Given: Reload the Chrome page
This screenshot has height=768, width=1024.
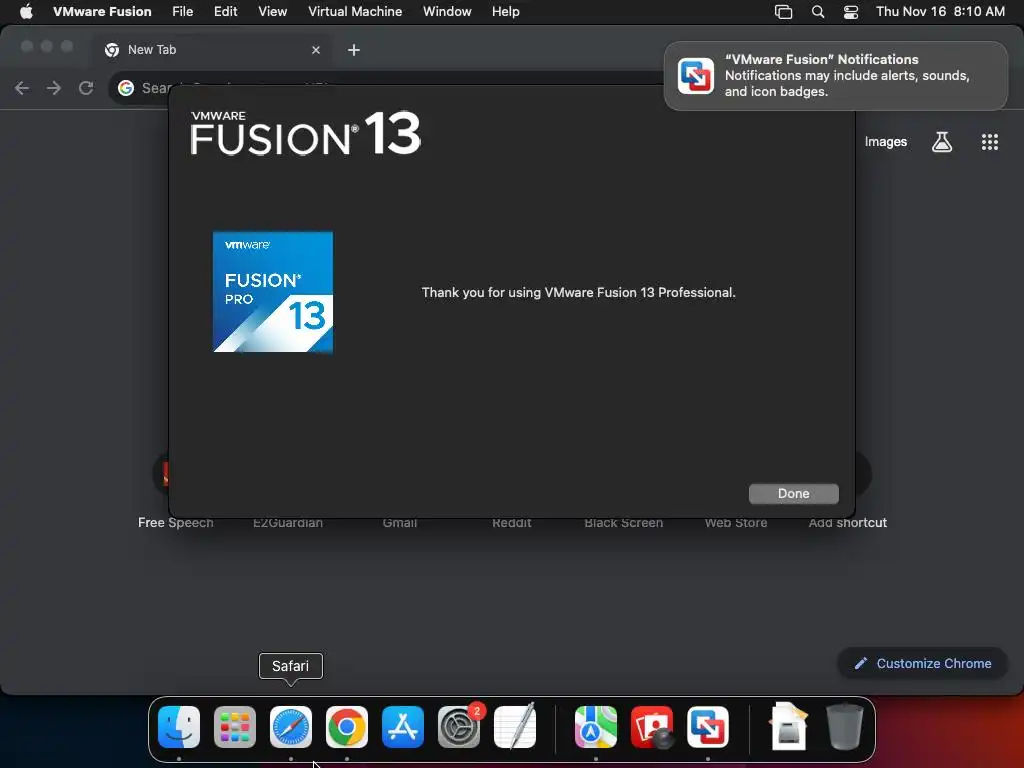Looking at the screenshot, I should coord(86,88).
